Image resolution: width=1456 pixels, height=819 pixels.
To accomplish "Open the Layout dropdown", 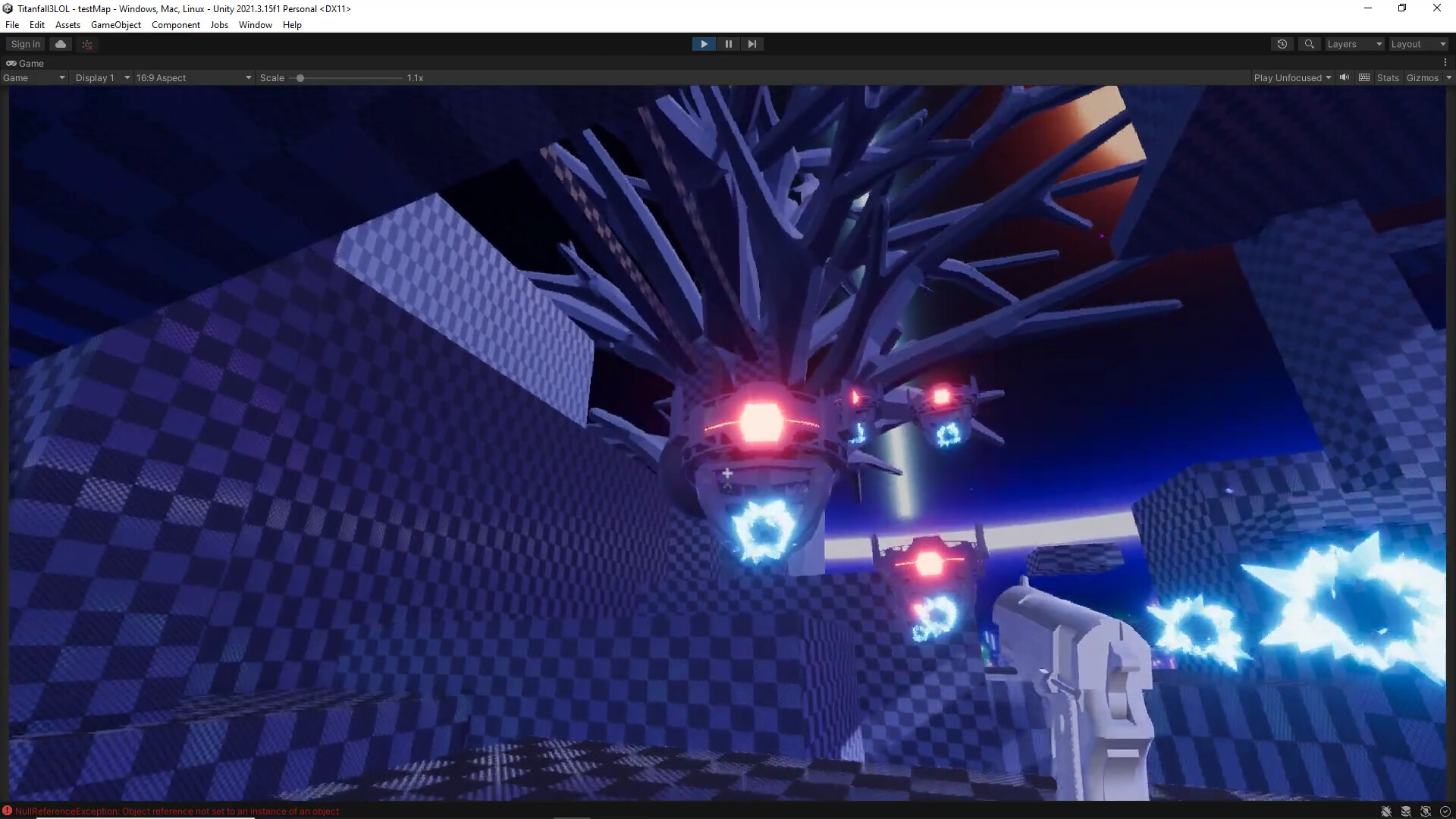I will (x=1417, y=44).
